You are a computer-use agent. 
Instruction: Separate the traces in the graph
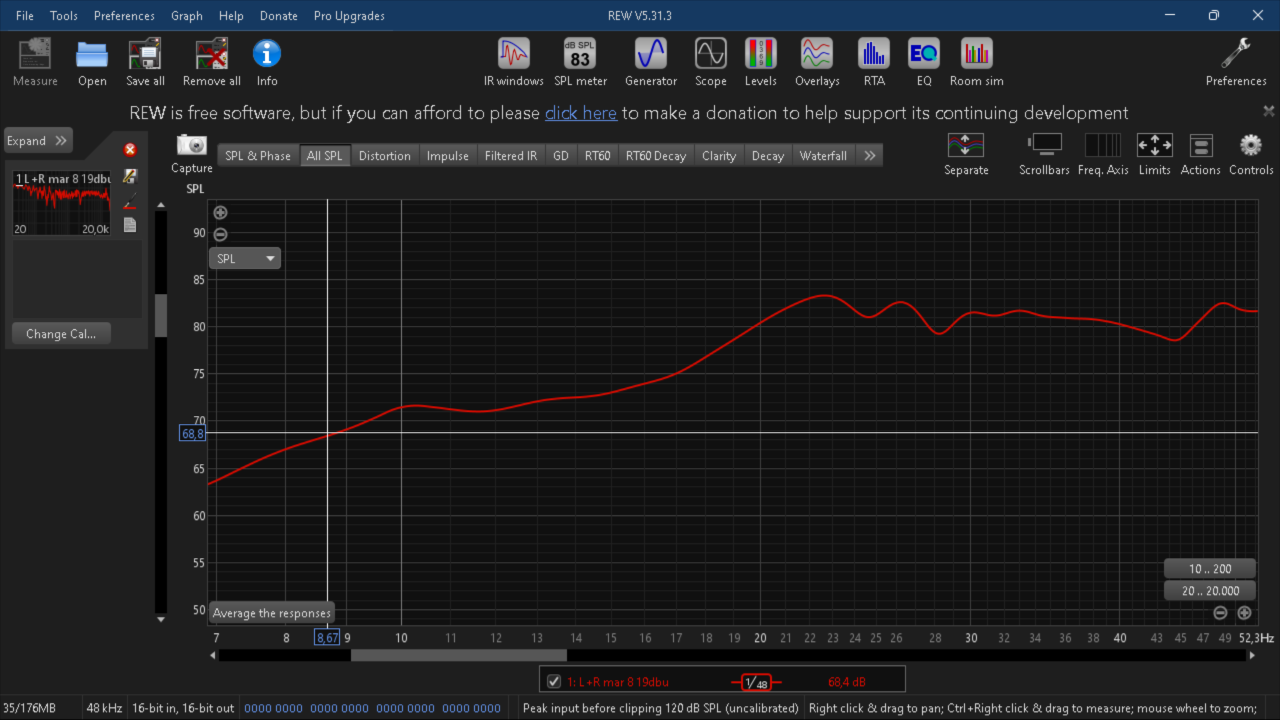(x=966, y=154)
